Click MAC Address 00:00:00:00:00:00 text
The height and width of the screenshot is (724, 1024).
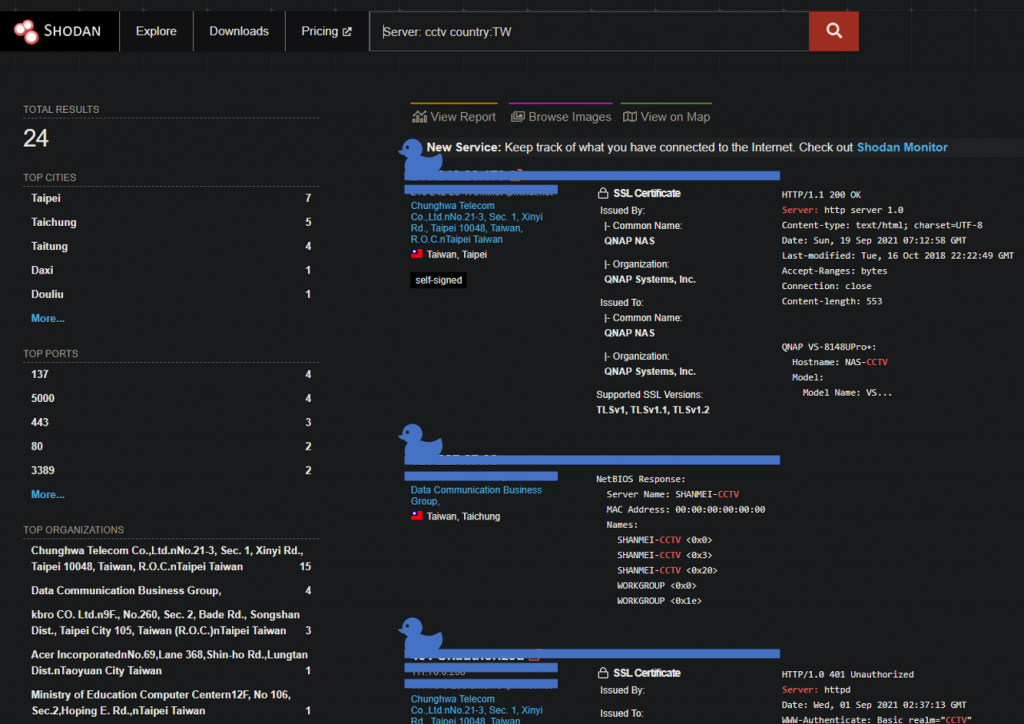686,509
